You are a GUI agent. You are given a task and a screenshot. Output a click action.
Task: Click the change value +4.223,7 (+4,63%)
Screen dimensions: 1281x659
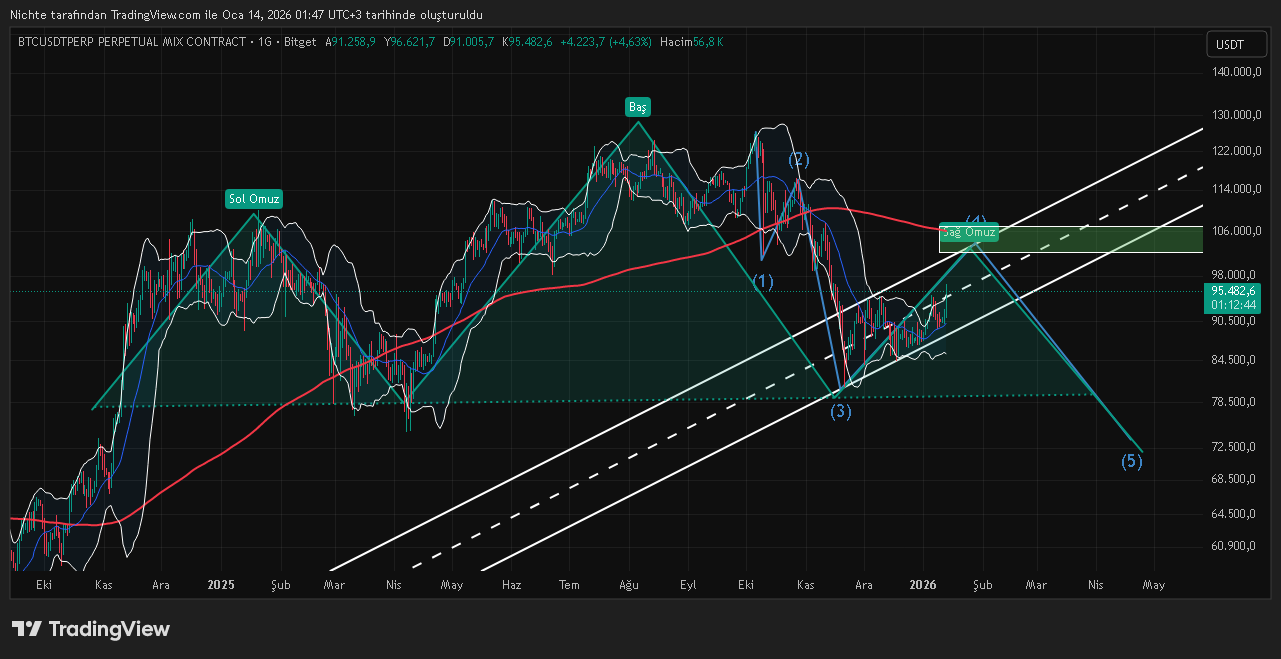tap(606, 42)
